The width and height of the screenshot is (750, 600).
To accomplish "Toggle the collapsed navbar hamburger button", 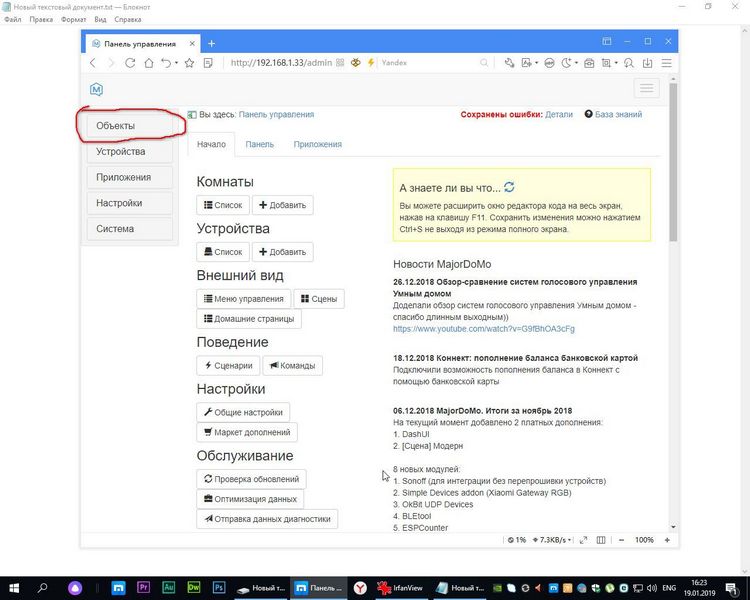I will 647,88.
